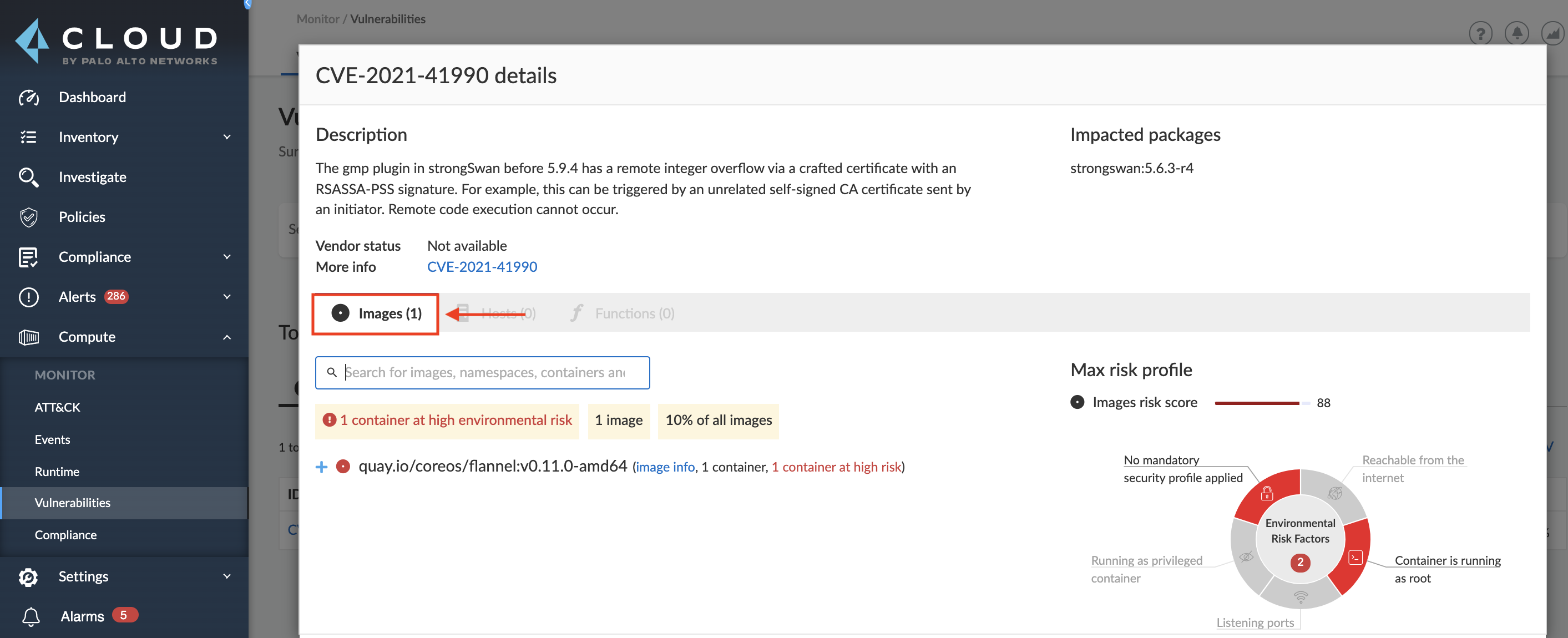Open Runtime under Monitor

57,471
